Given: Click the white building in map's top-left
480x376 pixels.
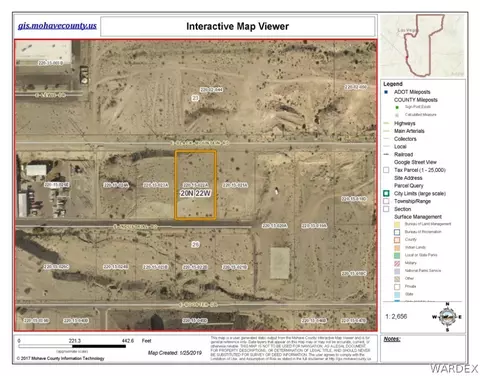Looking at the screenshot, I should (x=44, y=53).
